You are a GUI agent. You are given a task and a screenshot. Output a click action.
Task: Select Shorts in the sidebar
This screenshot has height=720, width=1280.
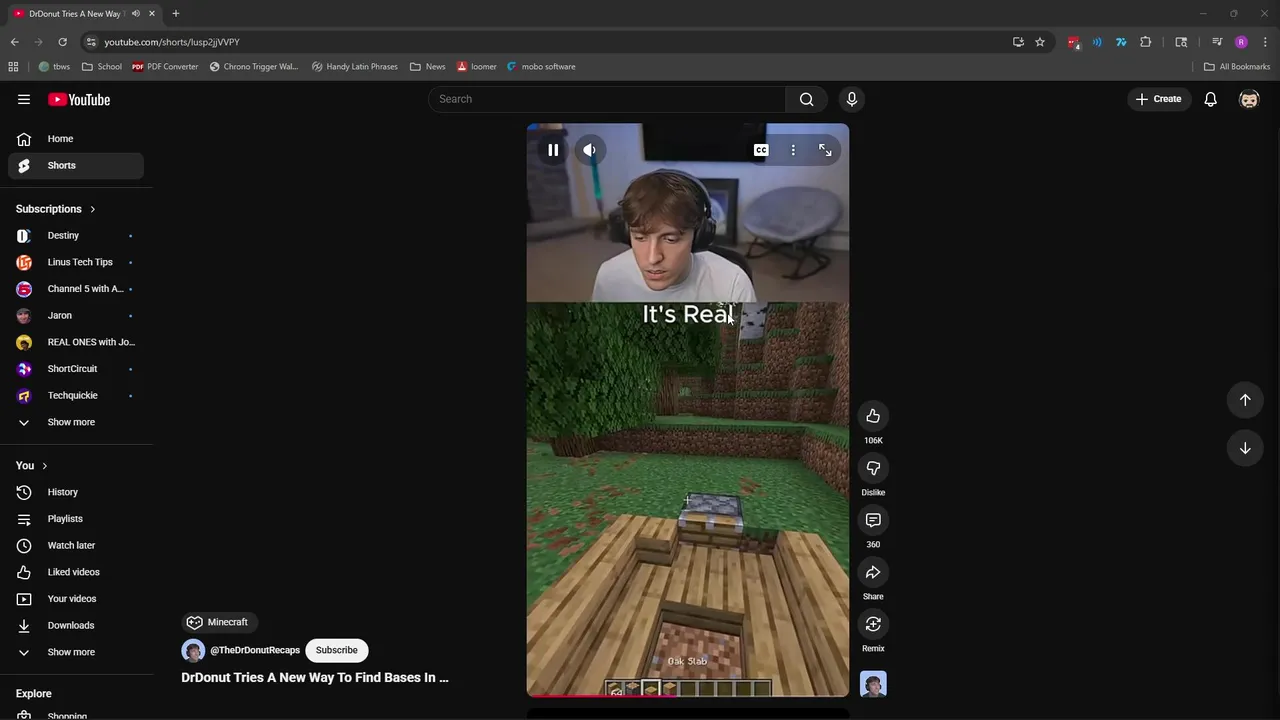(76, 165)
